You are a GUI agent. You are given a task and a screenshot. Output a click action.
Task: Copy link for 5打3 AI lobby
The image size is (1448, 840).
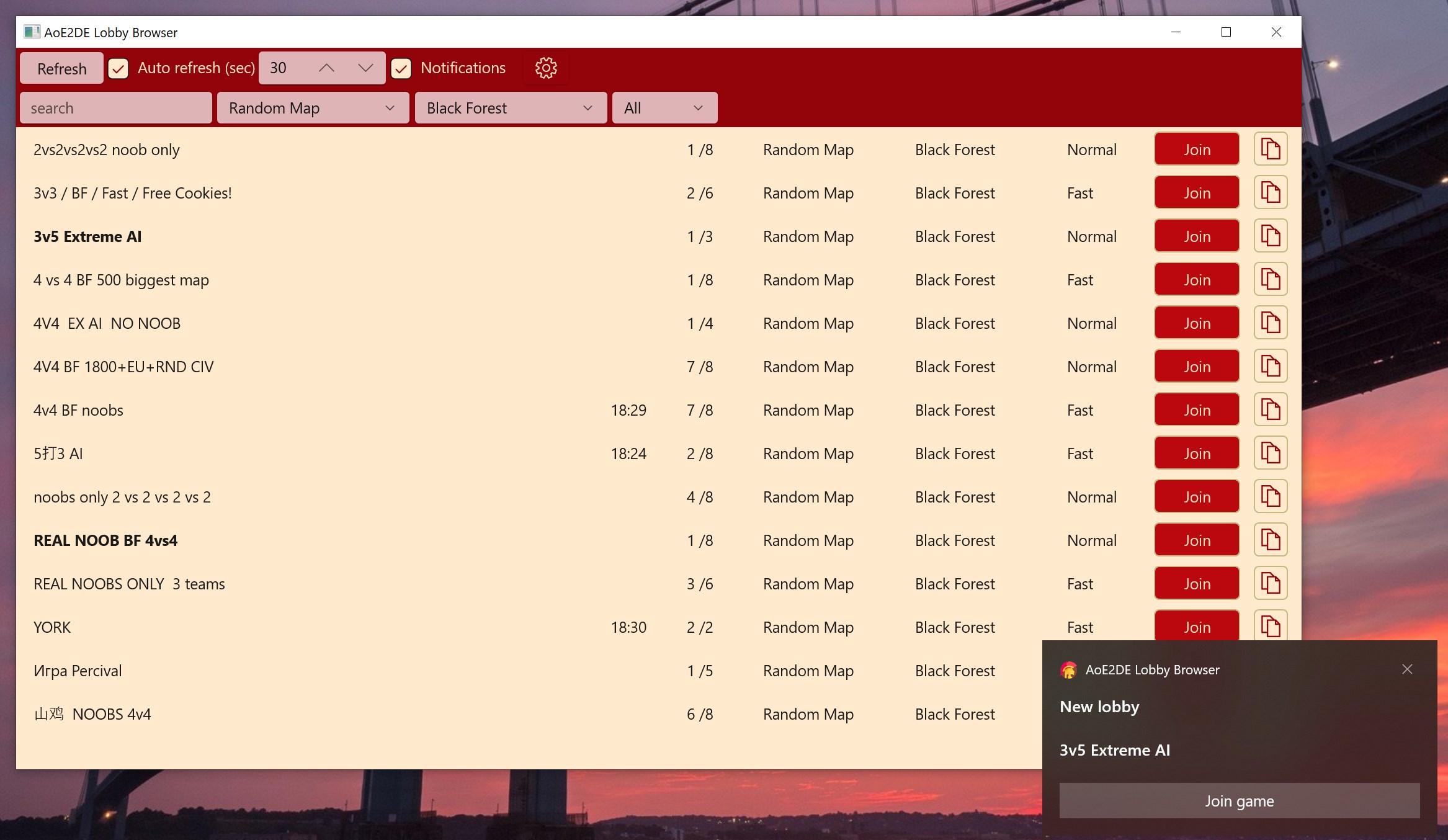pos(1271,453)
